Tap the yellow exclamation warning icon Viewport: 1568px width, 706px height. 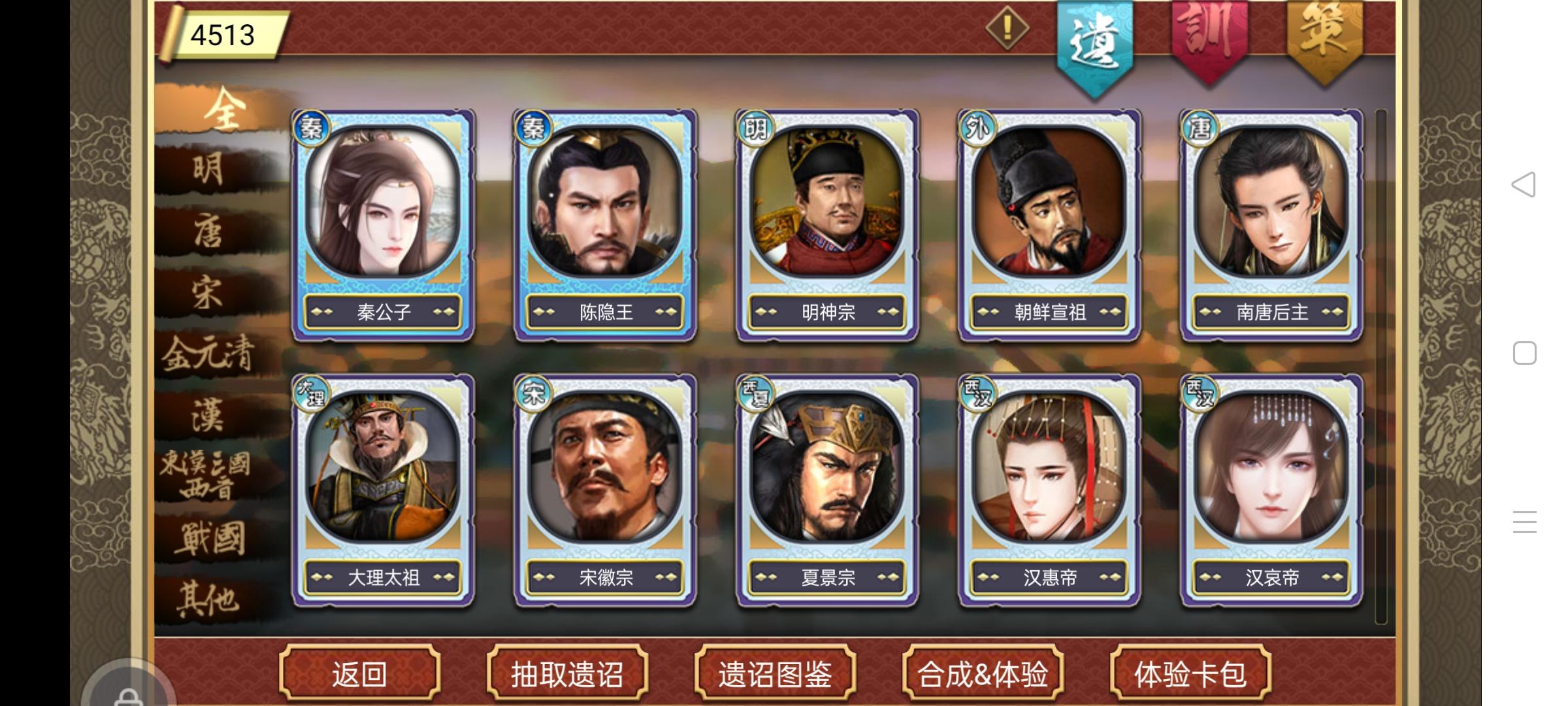pyautogui.click(x=1007, y=28)
